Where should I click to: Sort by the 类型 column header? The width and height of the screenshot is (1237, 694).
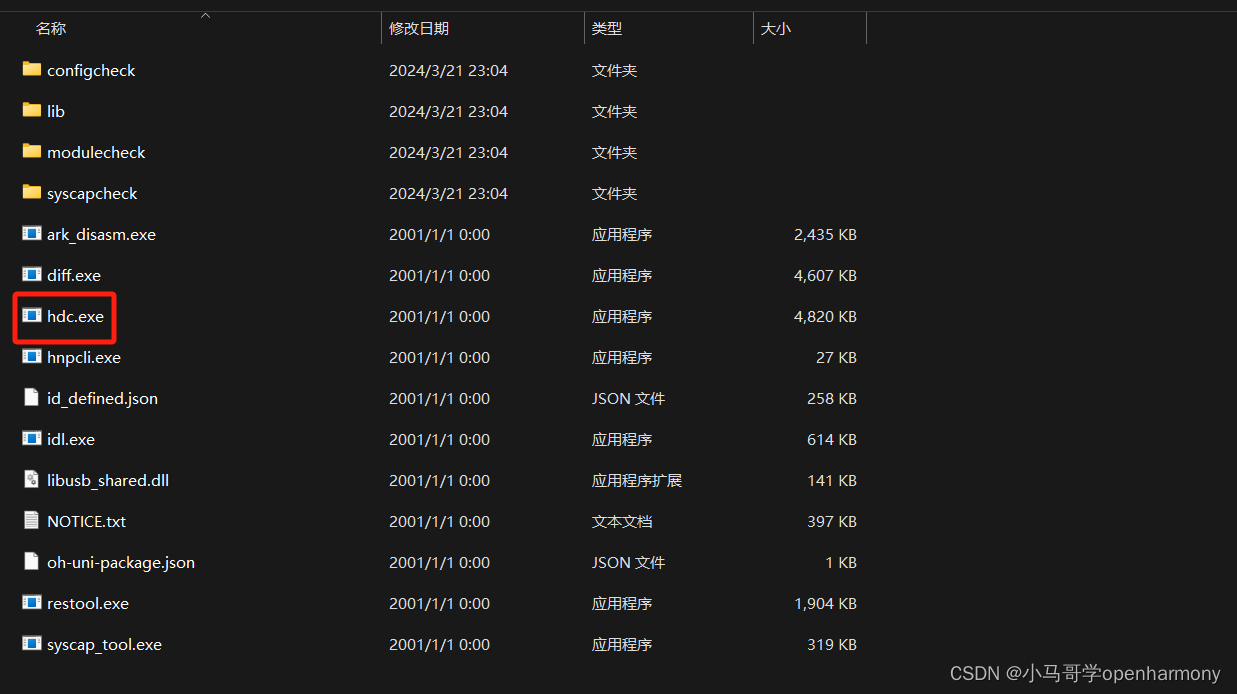(x=606, y=29)
